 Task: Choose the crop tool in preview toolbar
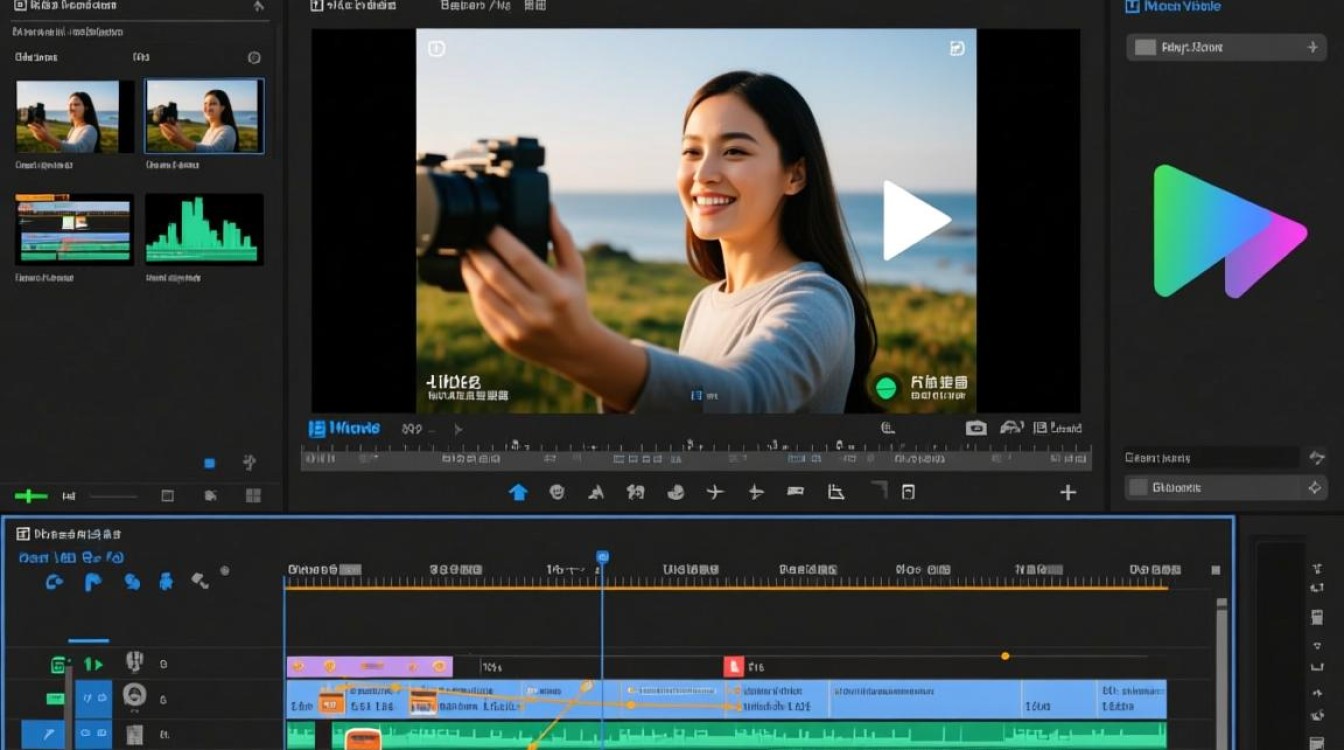click(x=836, y=492)
